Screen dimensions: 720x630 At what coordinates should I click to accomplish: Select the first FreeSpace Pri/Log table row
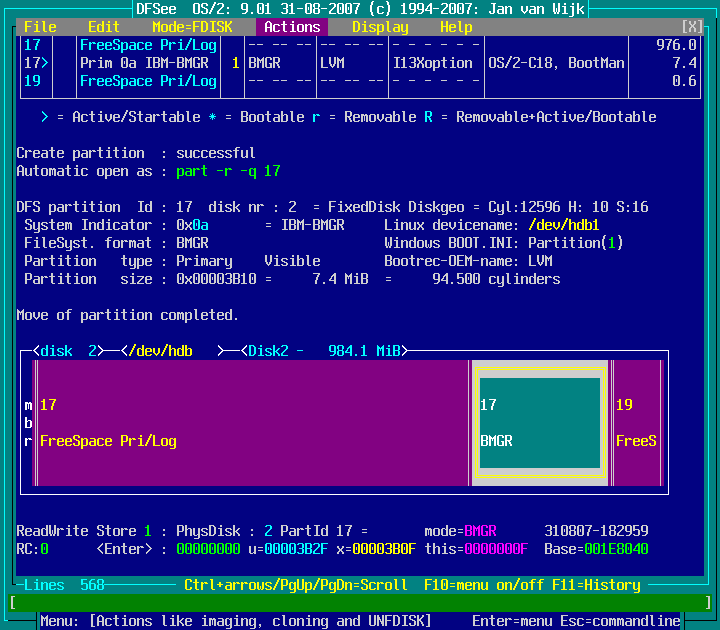(148, 45)
